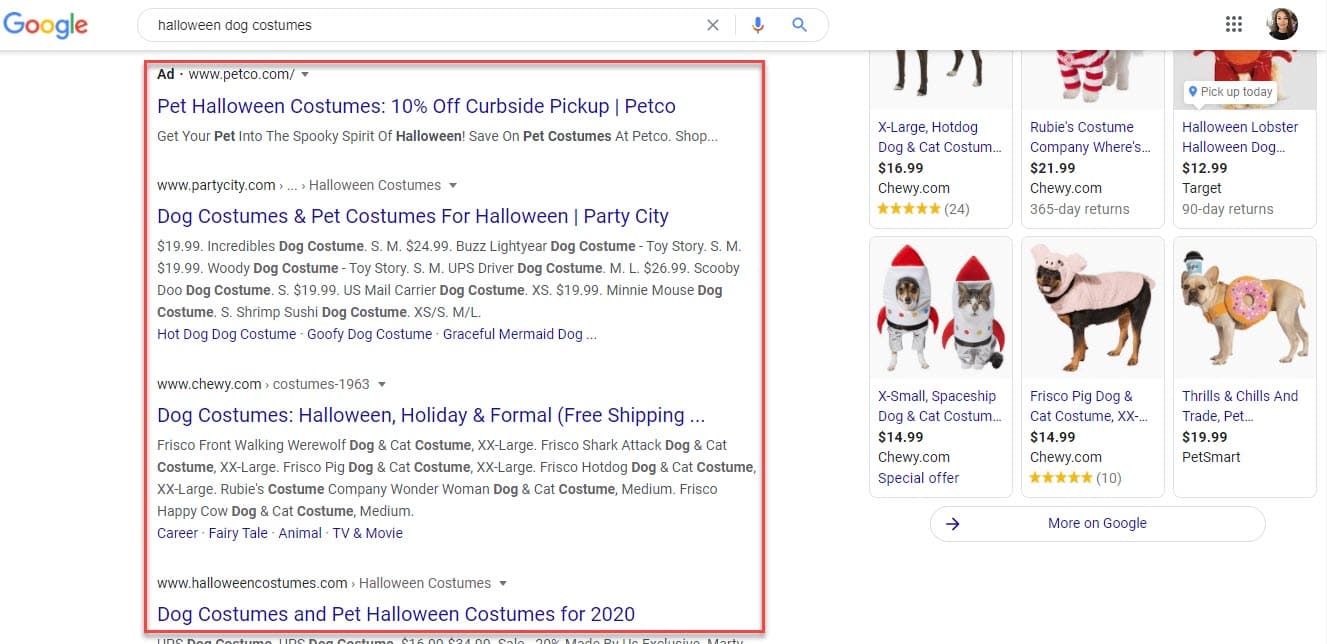
Task: Follow the Hot Dog Dog Costume sitelink
Action: [x=227, y=334]
